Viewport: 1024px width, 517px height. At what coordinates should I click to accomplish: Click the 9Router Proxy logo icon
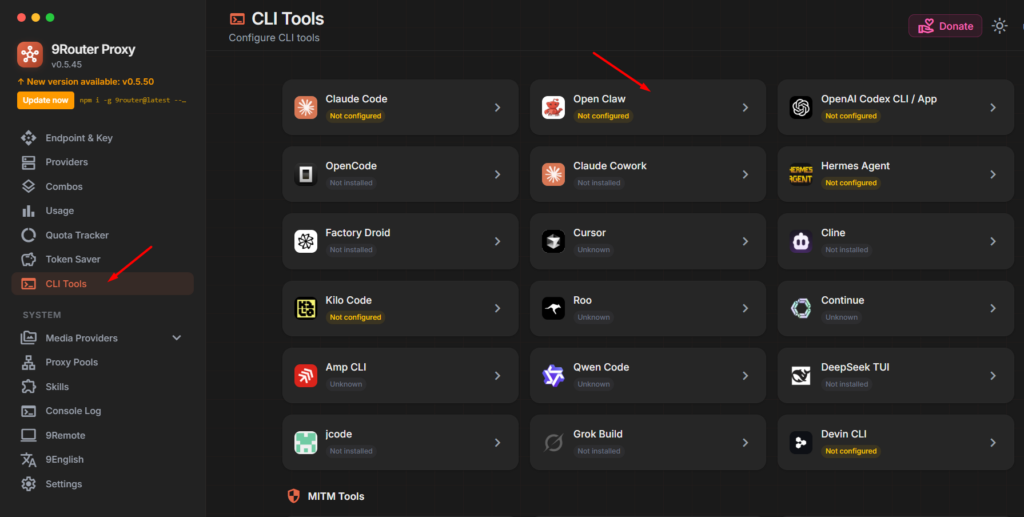pos(30,55)
